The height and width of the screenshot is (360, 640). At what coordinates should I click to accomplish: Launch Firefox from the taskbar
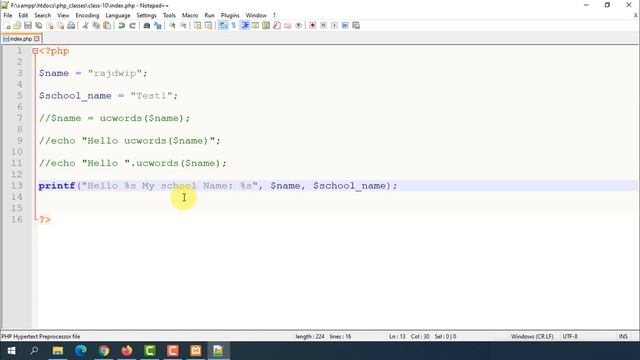click(x=127, y=351)
